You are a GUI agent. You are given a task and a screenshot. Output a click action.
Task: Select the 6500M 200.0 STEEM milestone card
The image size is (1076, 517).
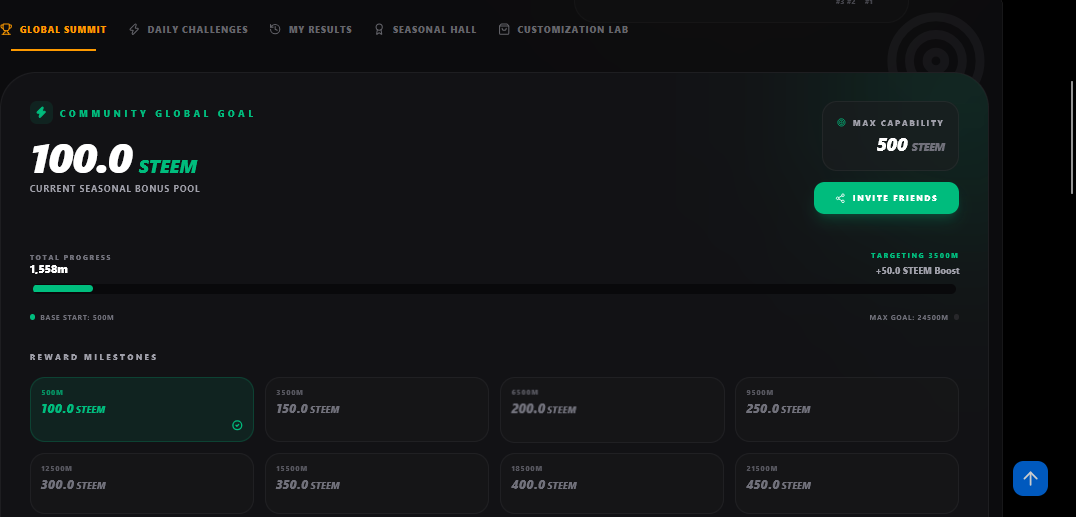click(612, 409)
